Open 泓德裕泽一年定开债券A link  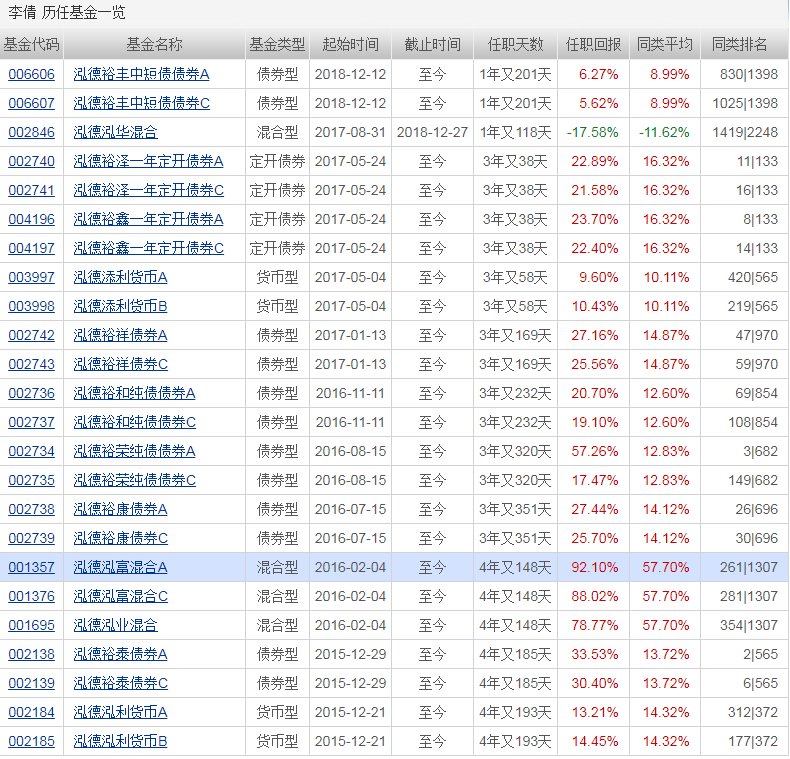point(148,161)
